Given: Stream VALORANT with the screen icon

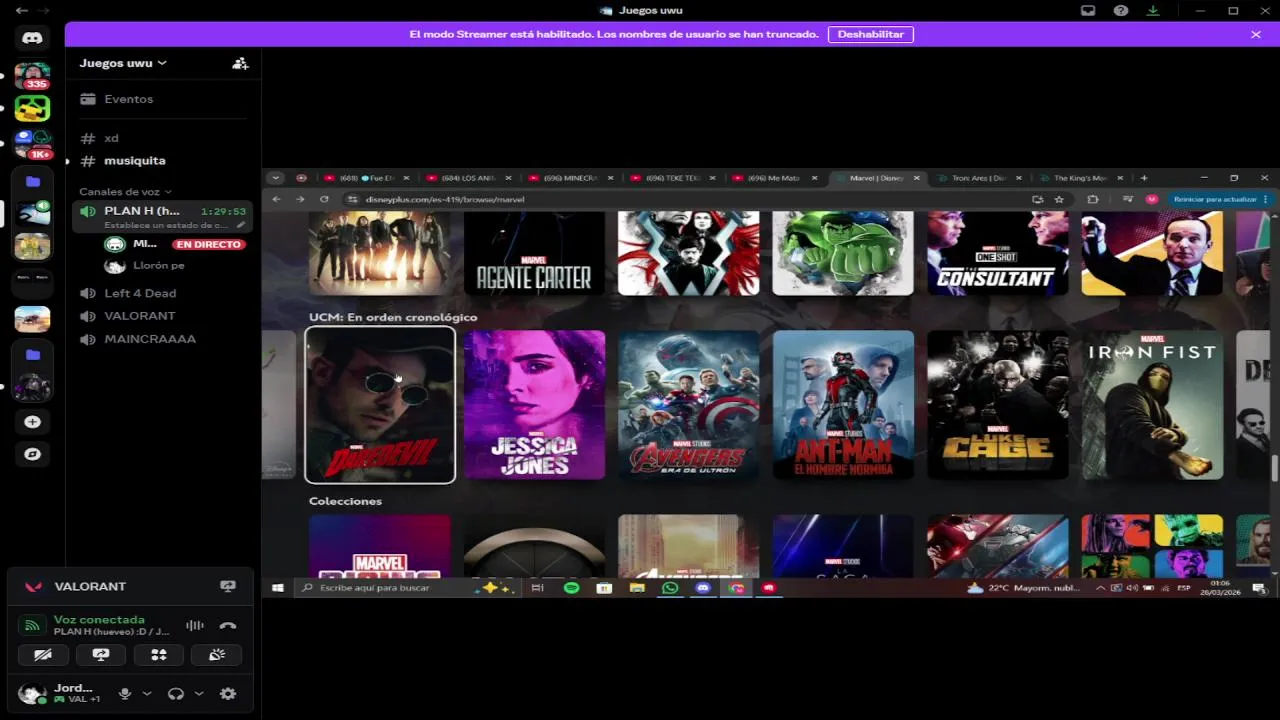Looking at the screenshot, I should pos(228,586).
